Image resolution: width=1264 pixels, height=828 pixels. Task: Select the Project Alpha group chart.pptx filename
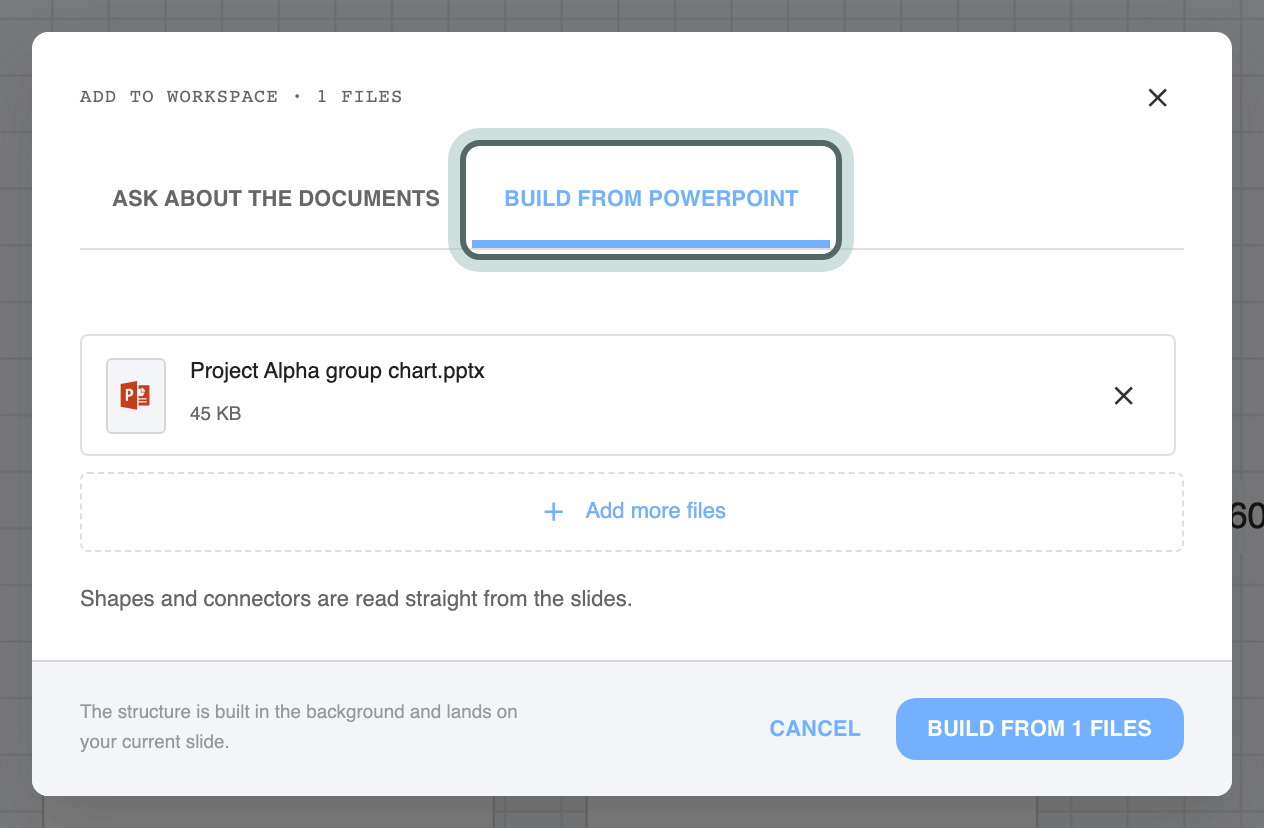[x=338, y=371]
